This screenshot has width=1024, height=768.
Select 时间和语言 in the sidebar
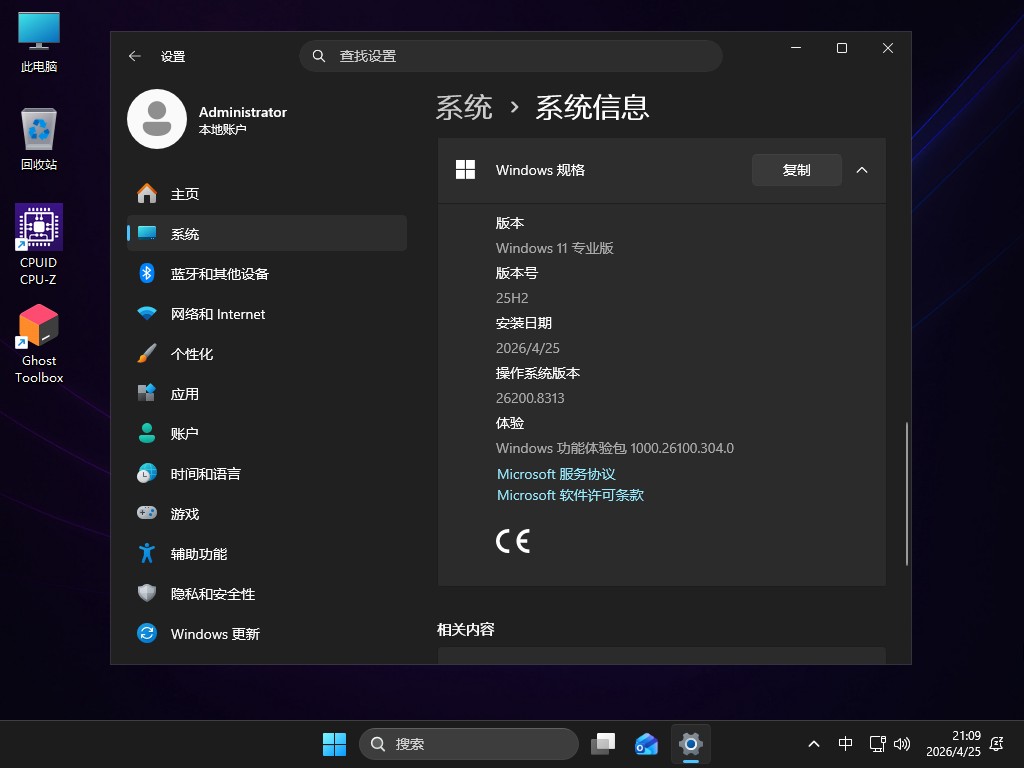pyautogui.click(x=205, y=474)
